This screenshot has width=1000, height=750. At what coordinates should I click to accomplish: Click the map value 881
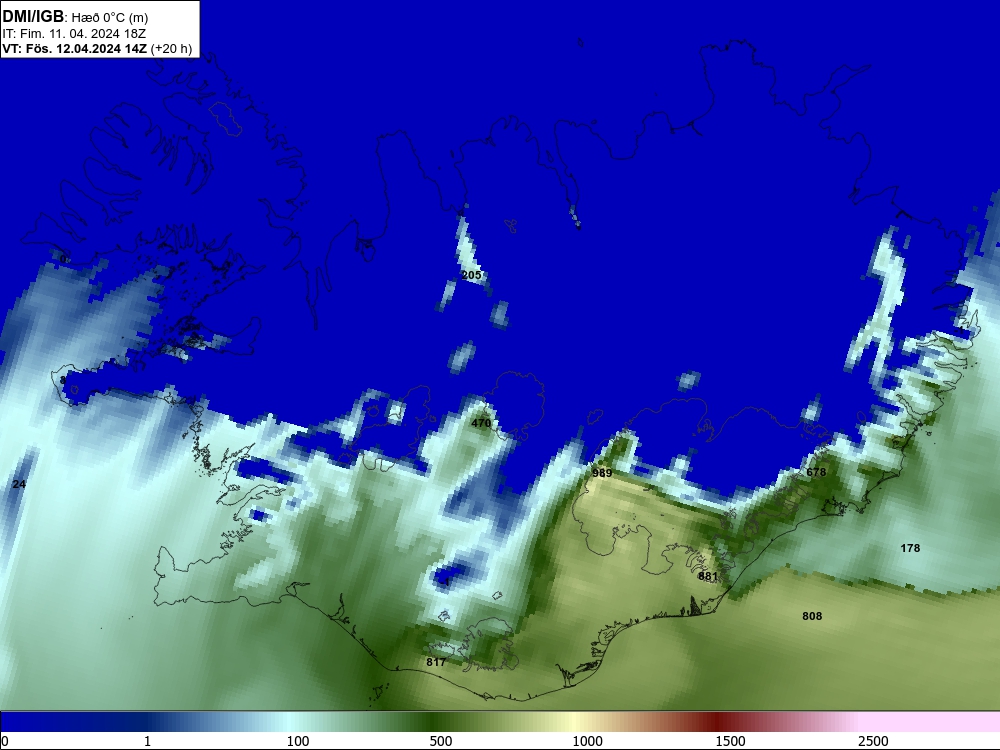[x=708, y=576]
